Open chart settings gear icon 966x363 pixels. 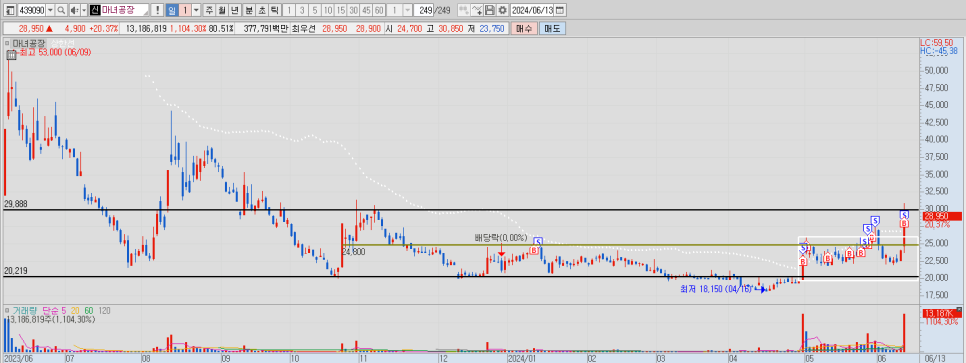[503, 10]
